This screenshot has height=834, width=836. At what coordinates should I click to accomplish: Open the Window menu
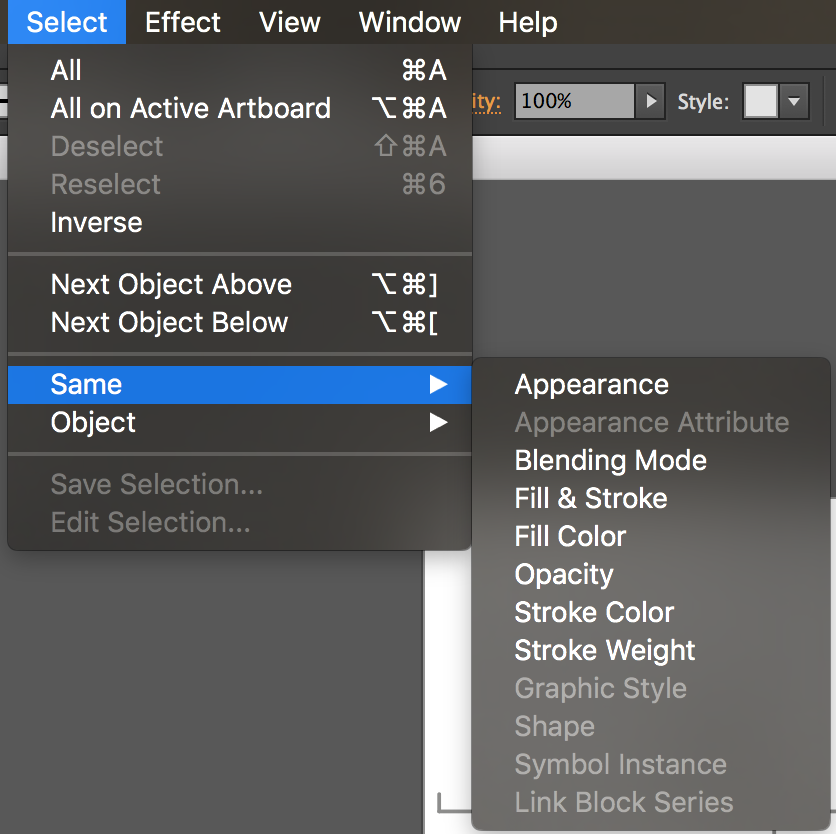pos(409,22)
